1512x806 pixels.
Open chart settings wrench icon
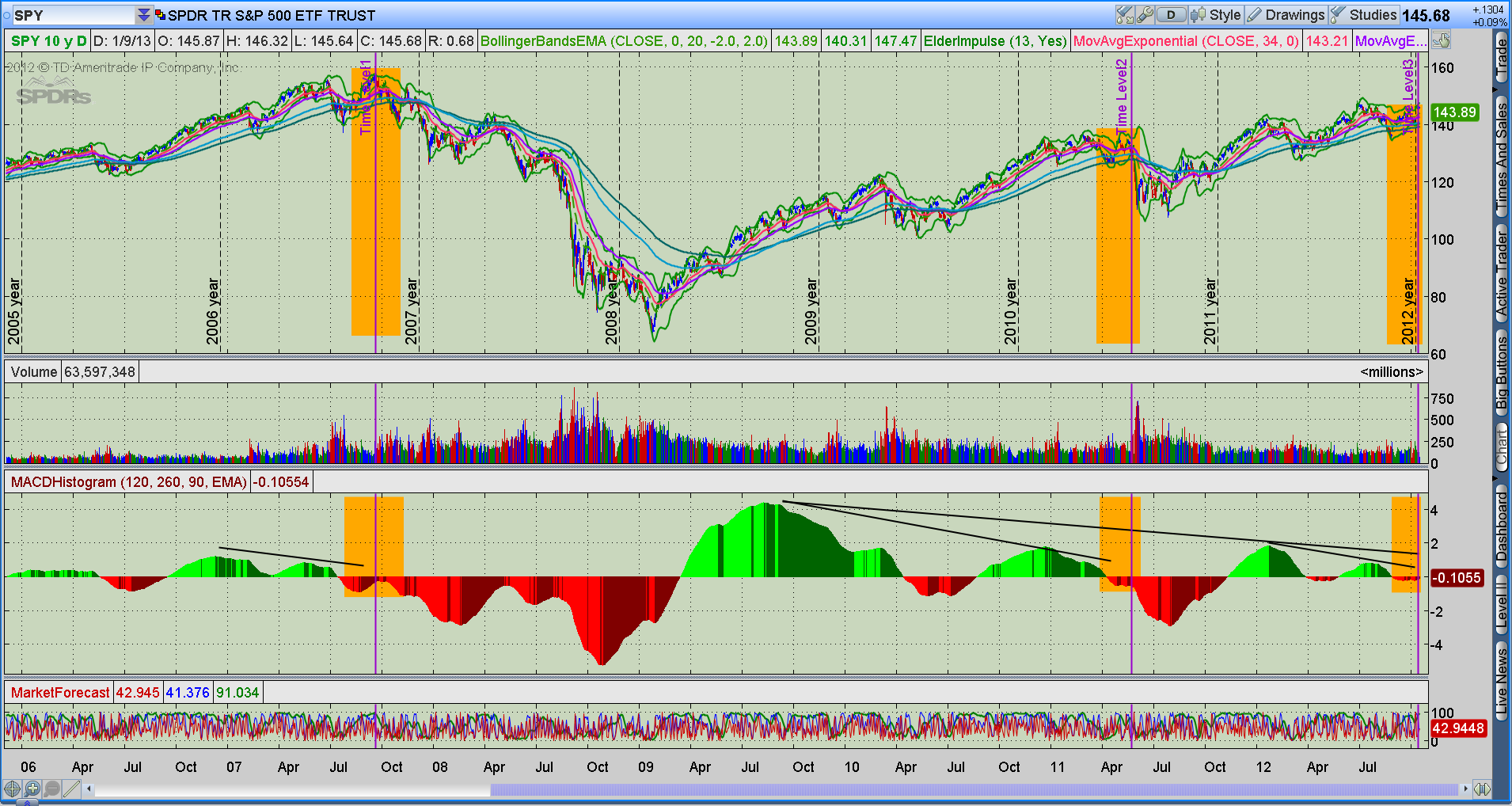click(1145, 15)
